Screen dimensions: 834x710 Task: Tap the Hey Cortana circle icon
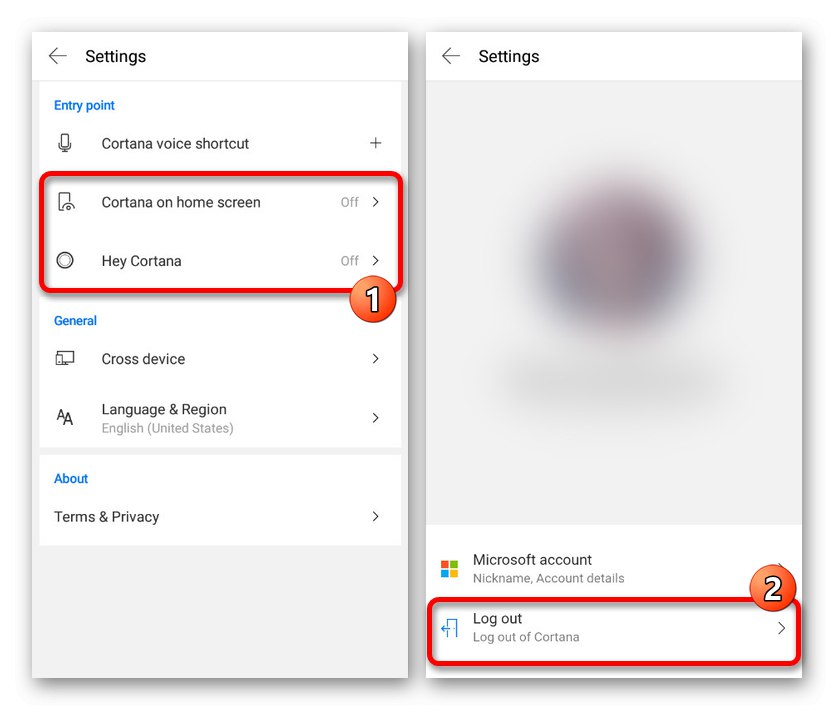pyautogui.click(x=65, y=261)
